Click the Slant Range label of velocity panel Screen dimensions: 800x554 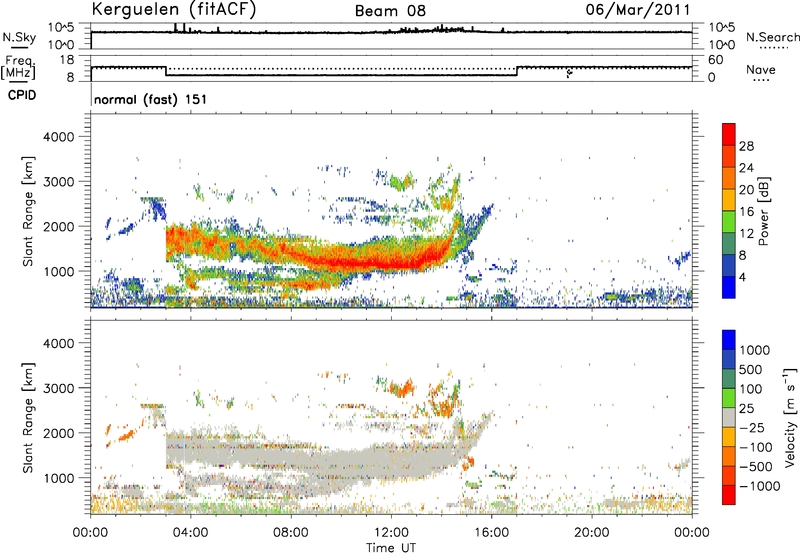28,417
